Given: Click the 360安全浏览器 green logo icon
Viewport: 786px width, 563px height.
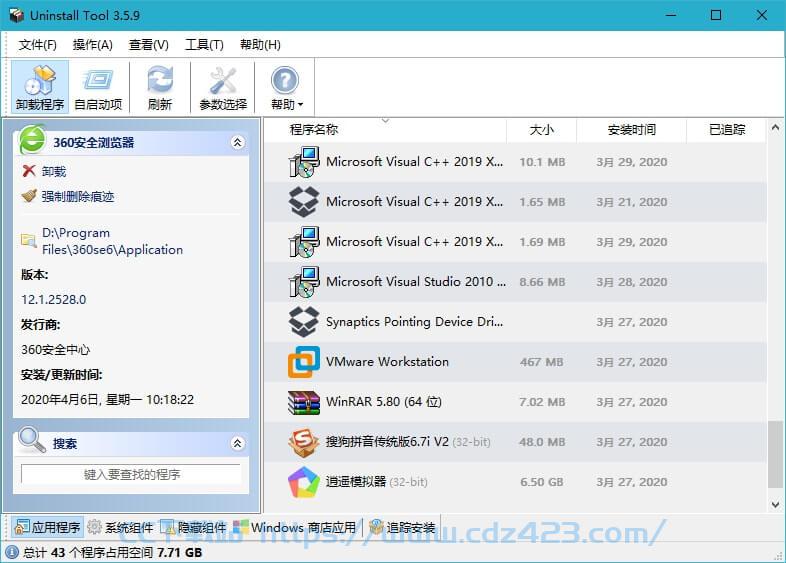Looking at the screenshot, I should click(x=32, y=139).
